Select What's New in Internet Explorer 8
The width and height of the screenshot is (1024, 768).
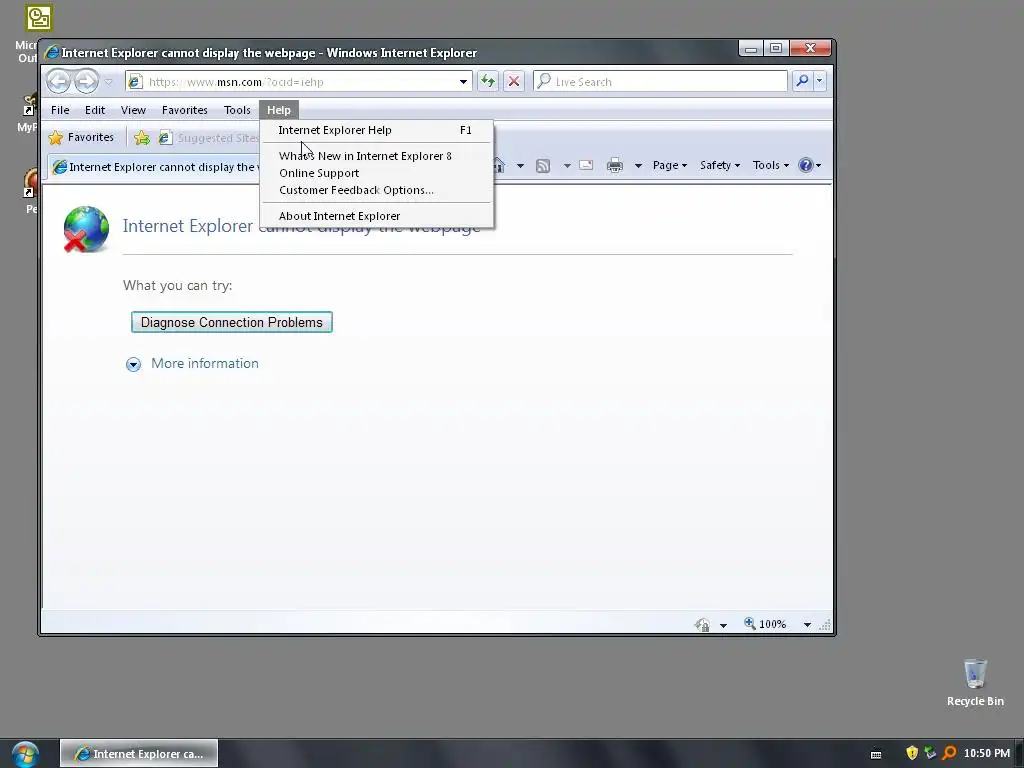coord(377,155)
